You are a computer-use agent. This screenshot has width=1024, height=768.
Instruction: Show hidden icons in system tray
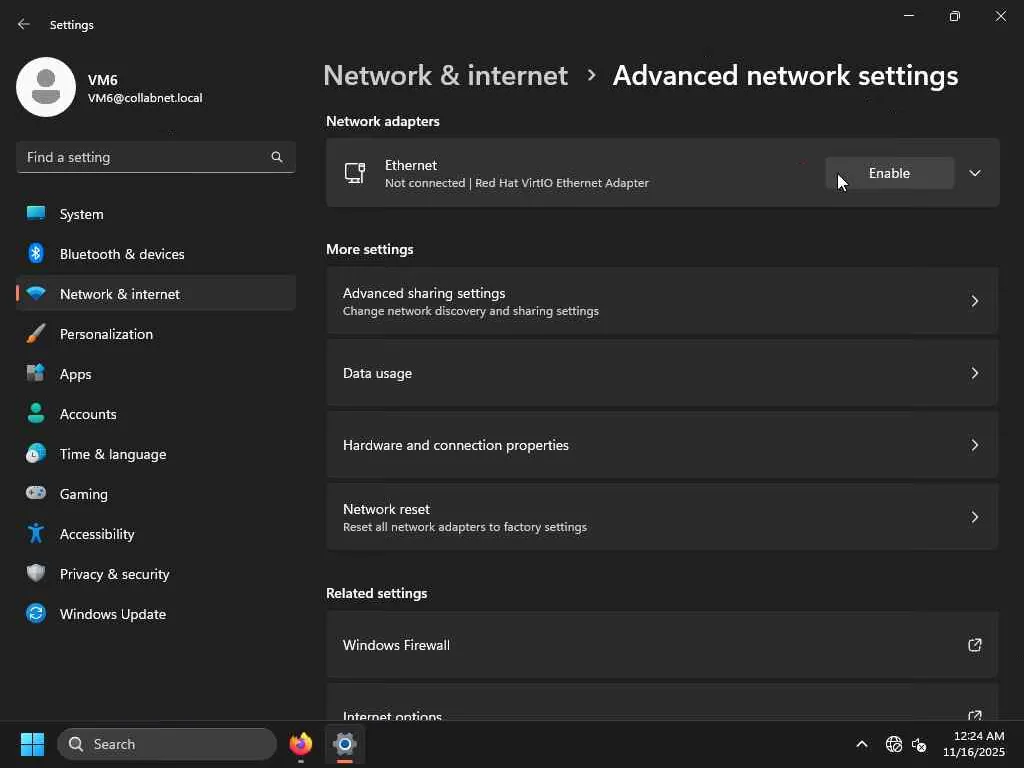[861, 744]
